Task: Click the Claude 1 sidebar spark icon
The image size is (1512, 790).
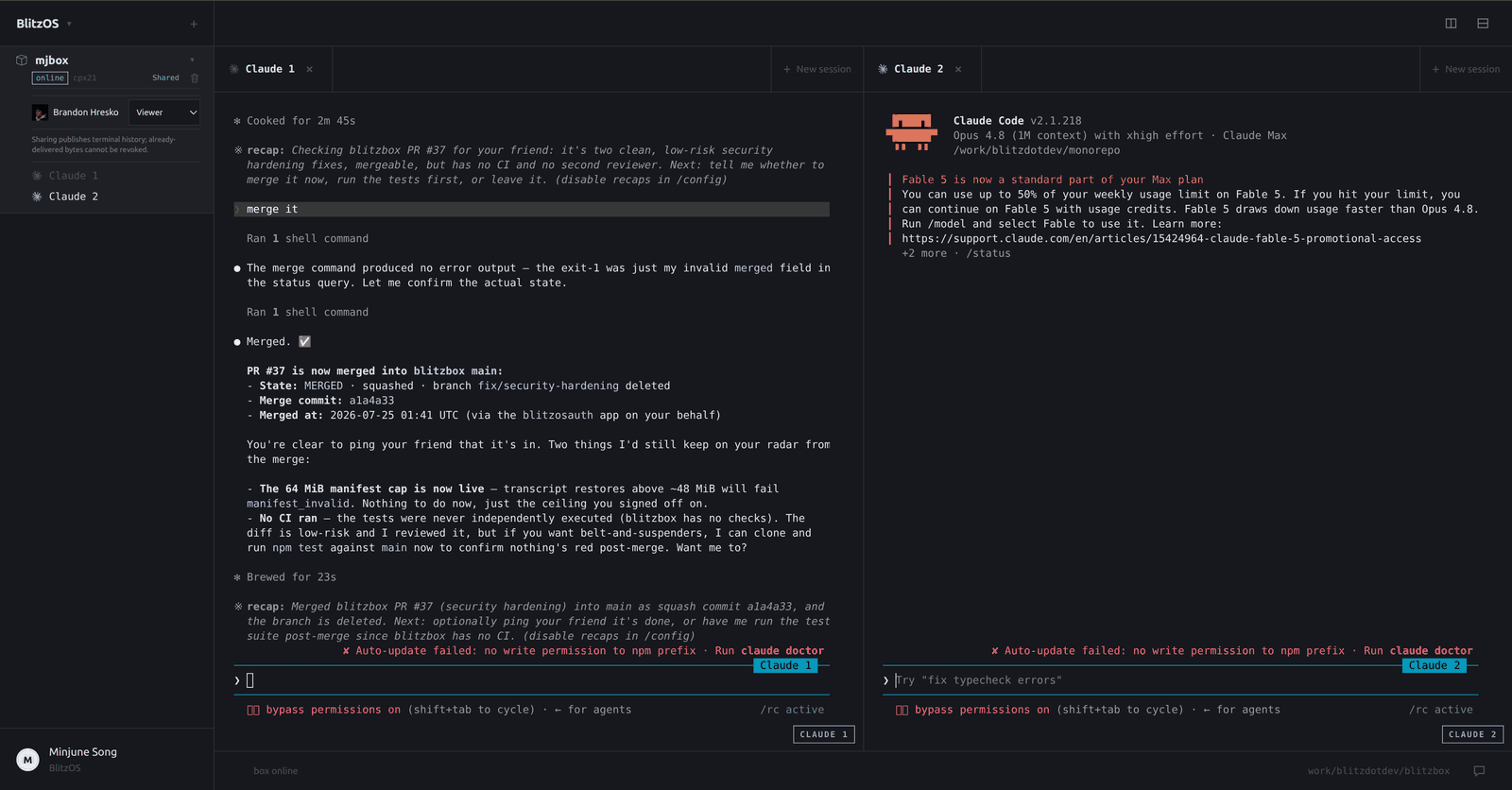Action: click(x=37, y=176)
